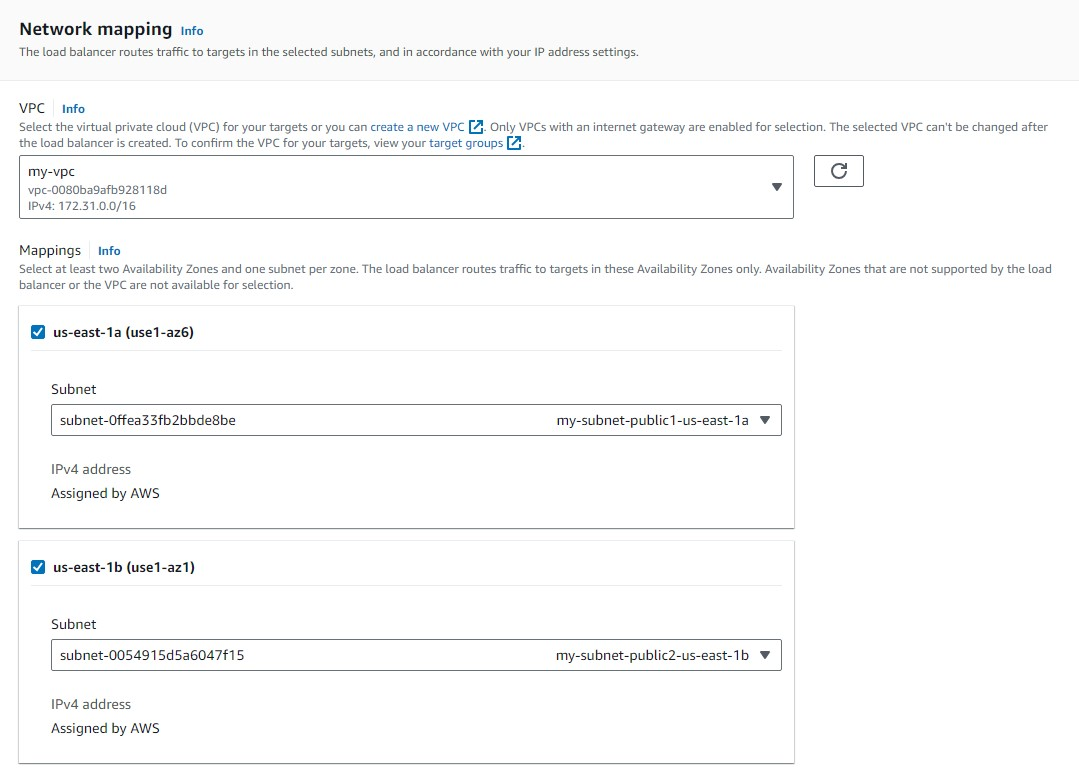Uncheck the us-east-1b availability zone checkbox
Viewport: 1079px width, 772px height.
(38, 567)
